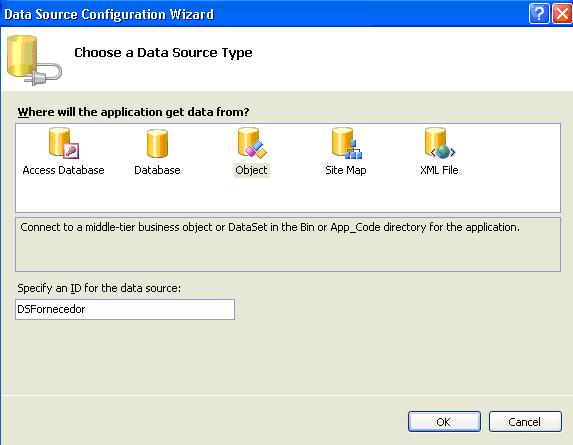Click empty area in data source list
Image resolution: width=573 pixels, height=445 pixels.
click(x=288, y=195)
